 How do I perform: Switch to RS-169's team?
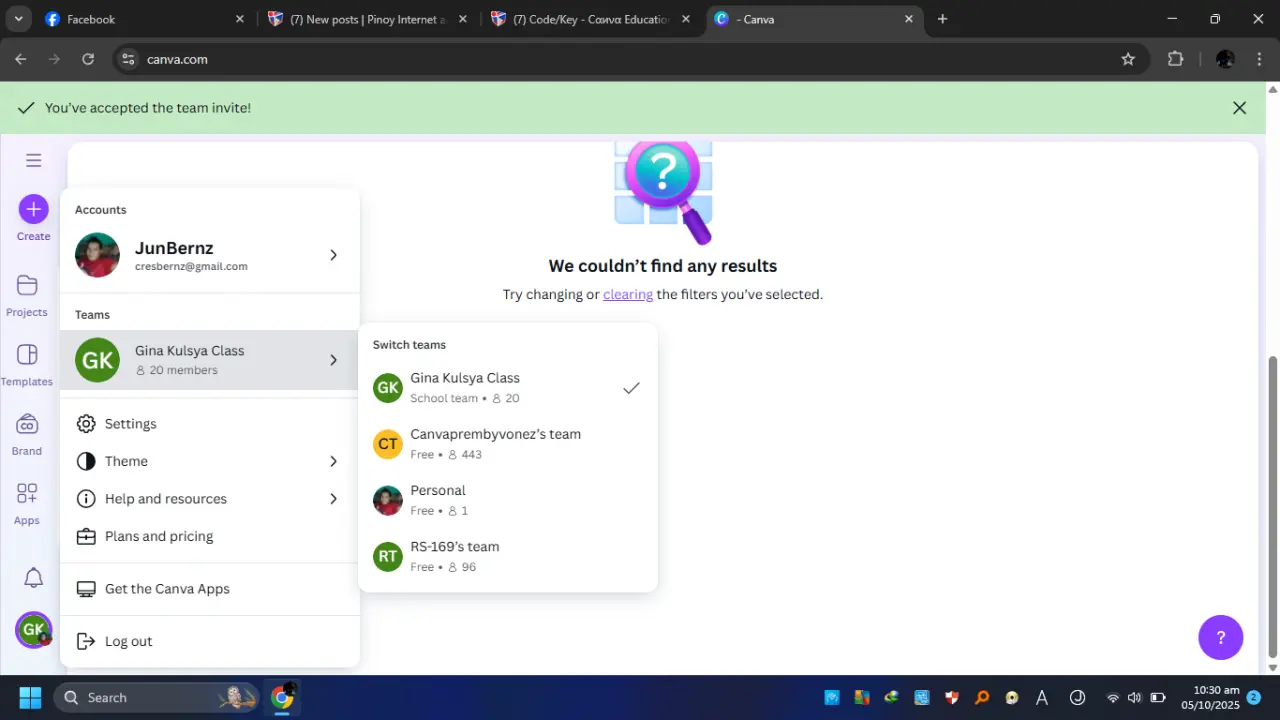507,556
